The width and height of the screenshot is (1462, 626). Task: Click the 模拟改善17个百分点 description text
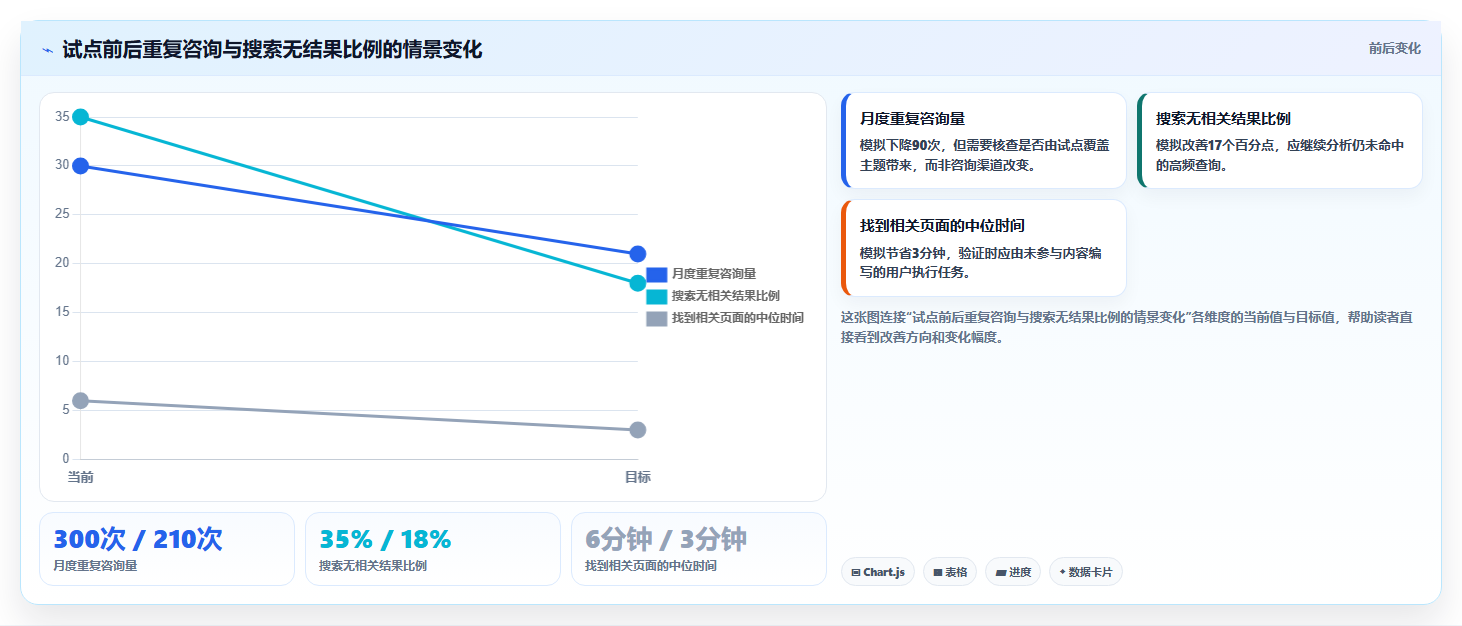[1280, 155]
